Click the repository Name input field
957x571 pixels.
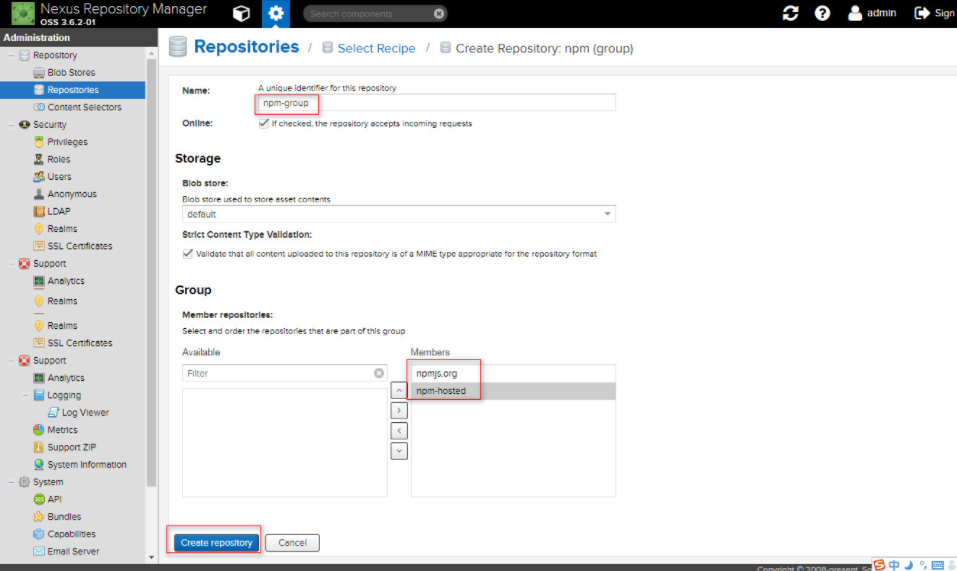coord(436,103)
